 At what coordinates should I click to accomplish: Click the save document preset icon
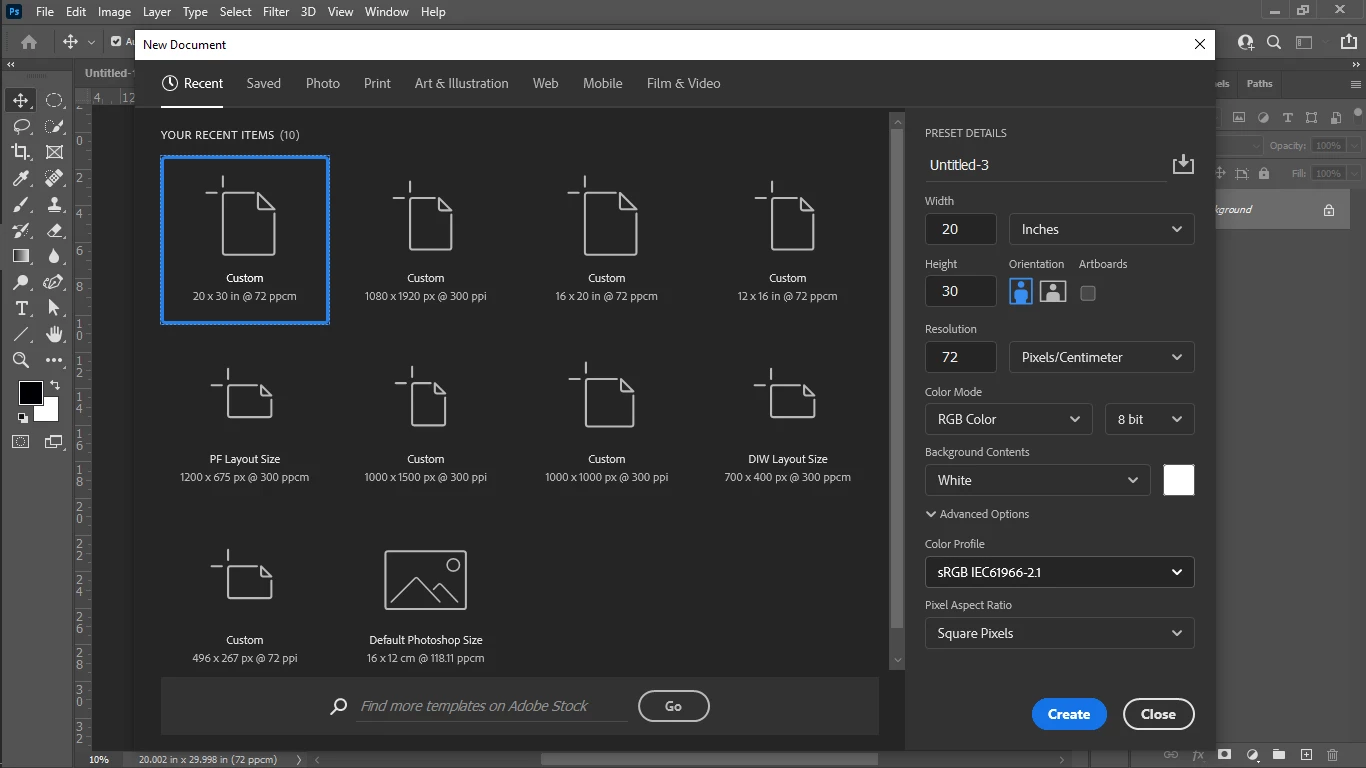pos(1183,164)
